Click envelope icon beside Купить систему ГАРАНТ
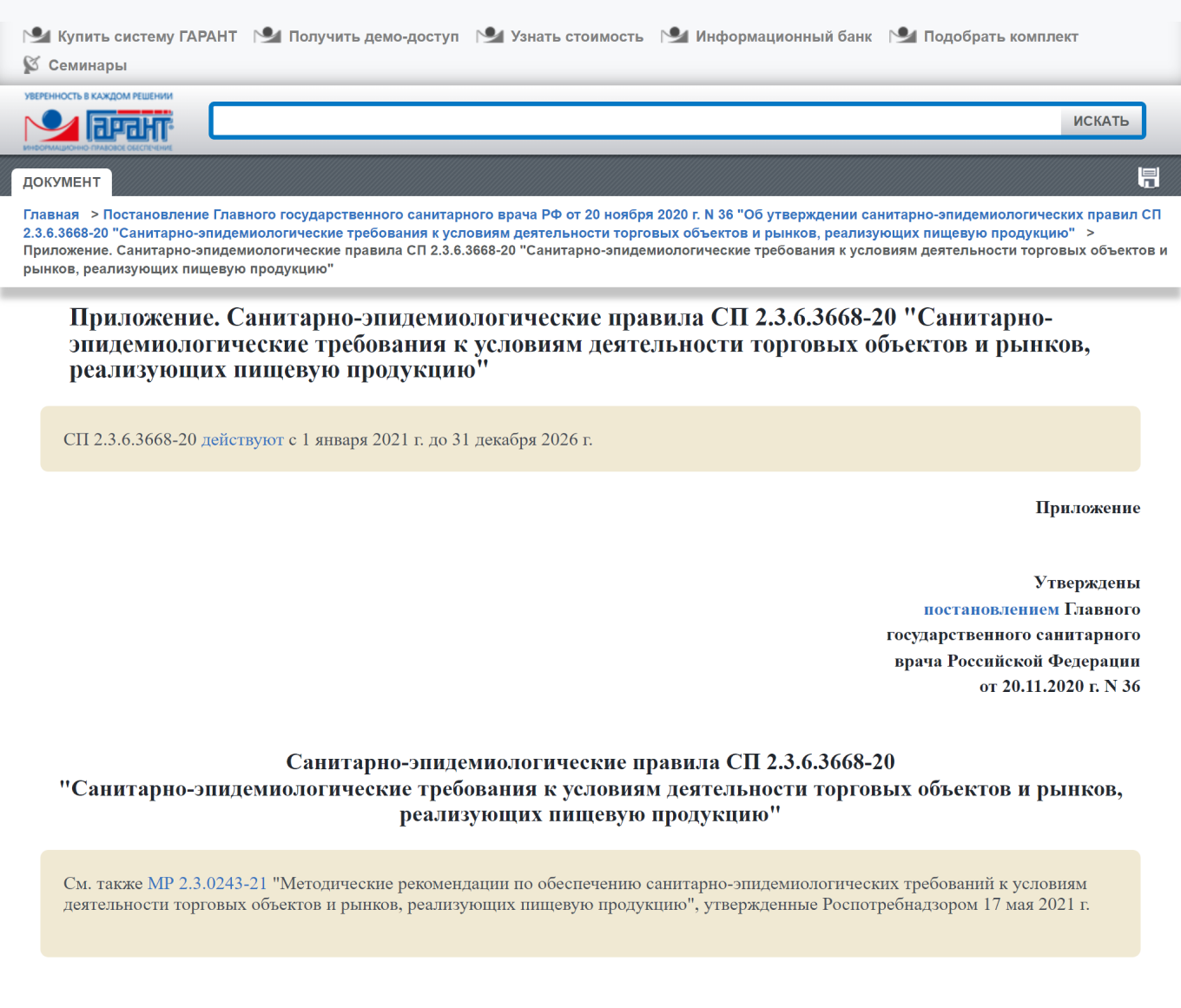Image resolution: width=1181 pixels, height=1008 pixels. pos(36,36)
